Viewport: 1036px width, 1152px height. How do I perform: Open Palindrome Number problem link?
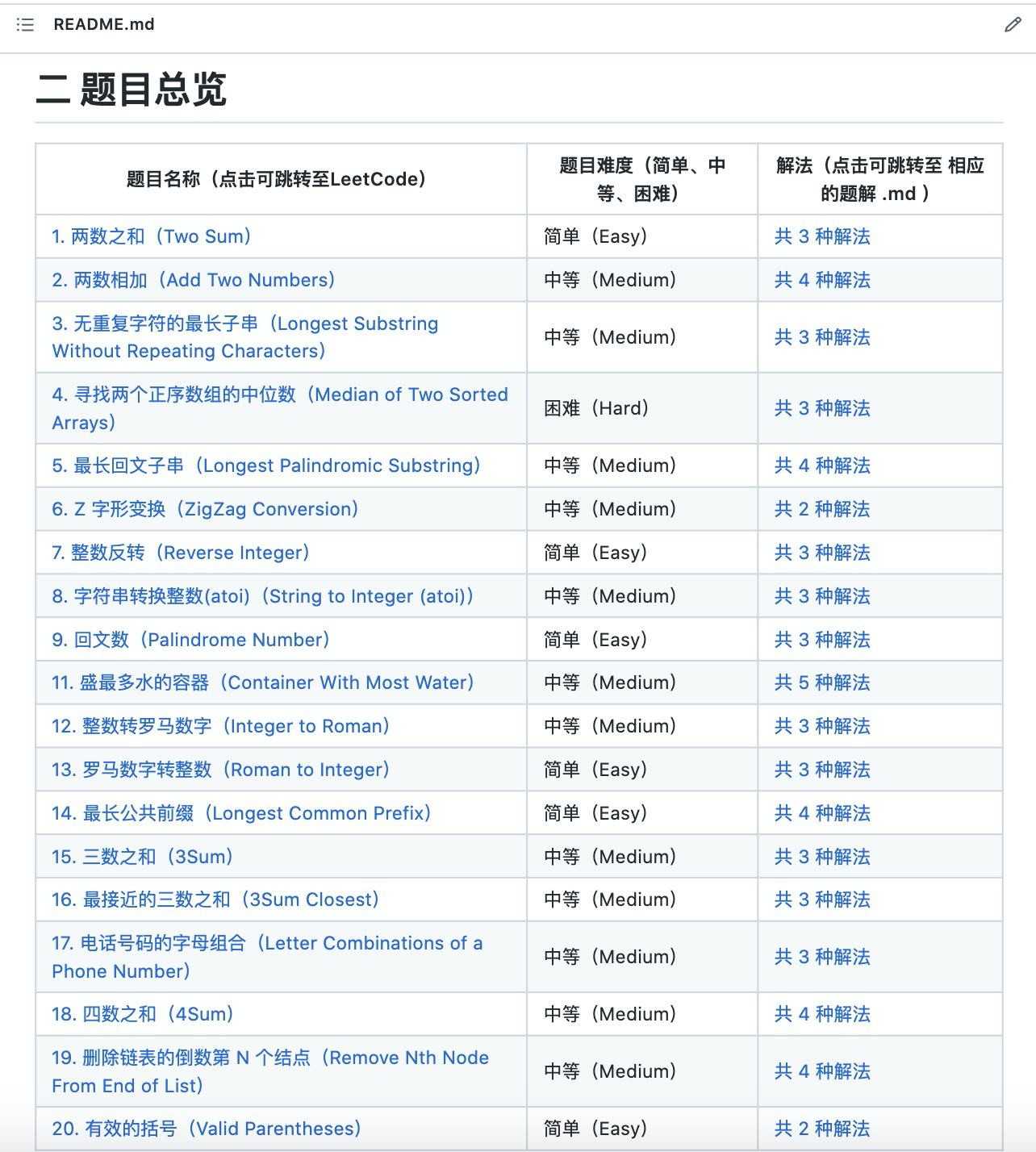pos(190,639)
